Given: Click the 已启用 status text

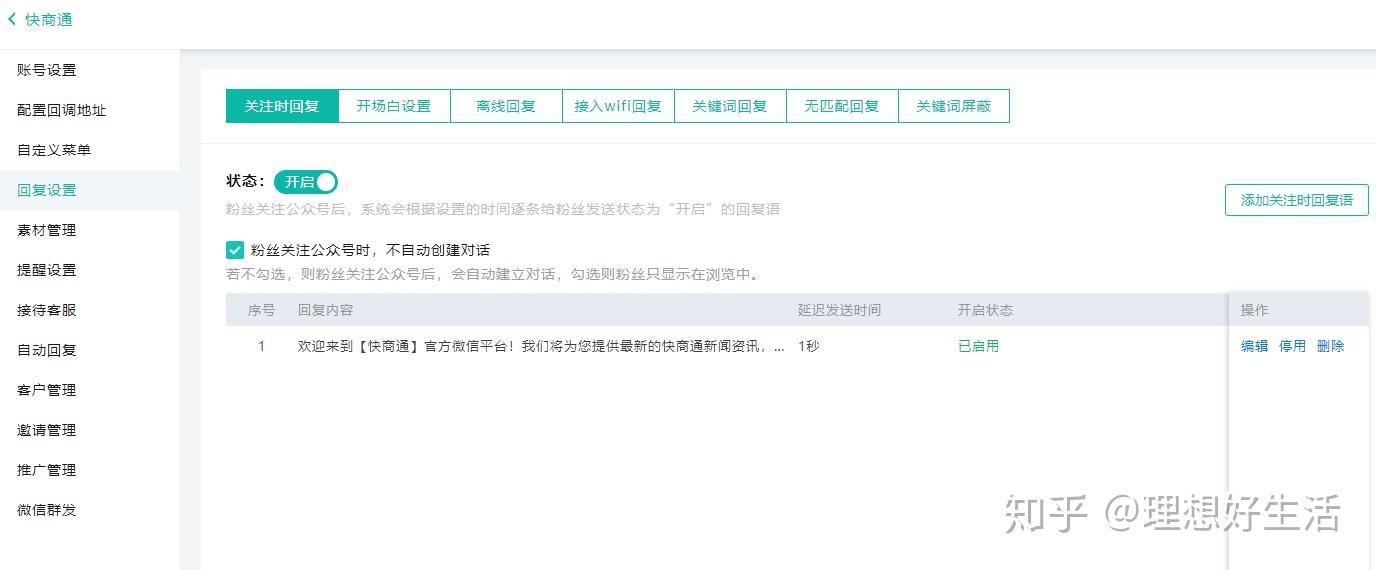Looking at the screenshot, I should pyautogui.click(x=979, y=346).
